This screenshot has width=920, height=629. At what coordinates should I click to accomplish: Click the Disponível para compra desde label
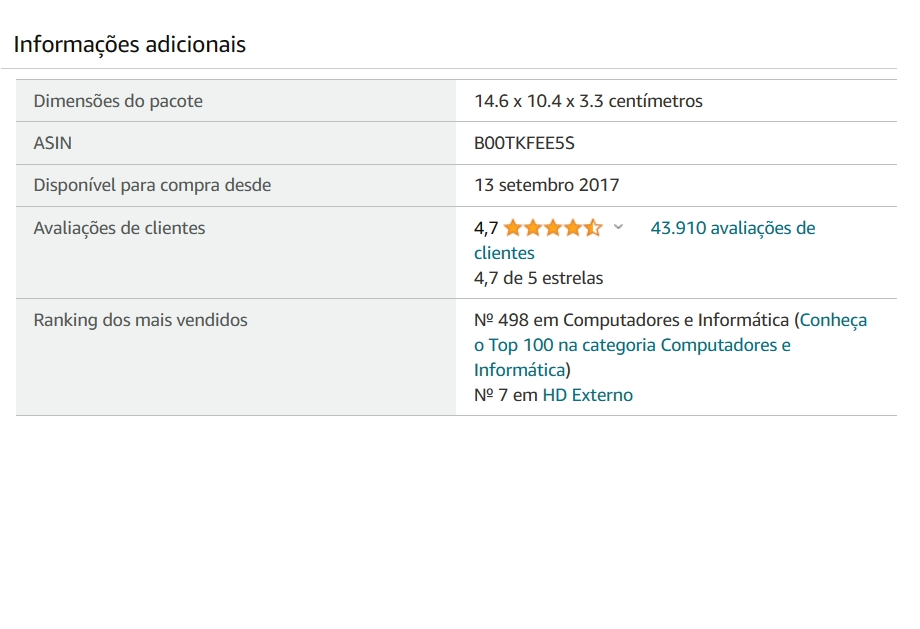152,185
